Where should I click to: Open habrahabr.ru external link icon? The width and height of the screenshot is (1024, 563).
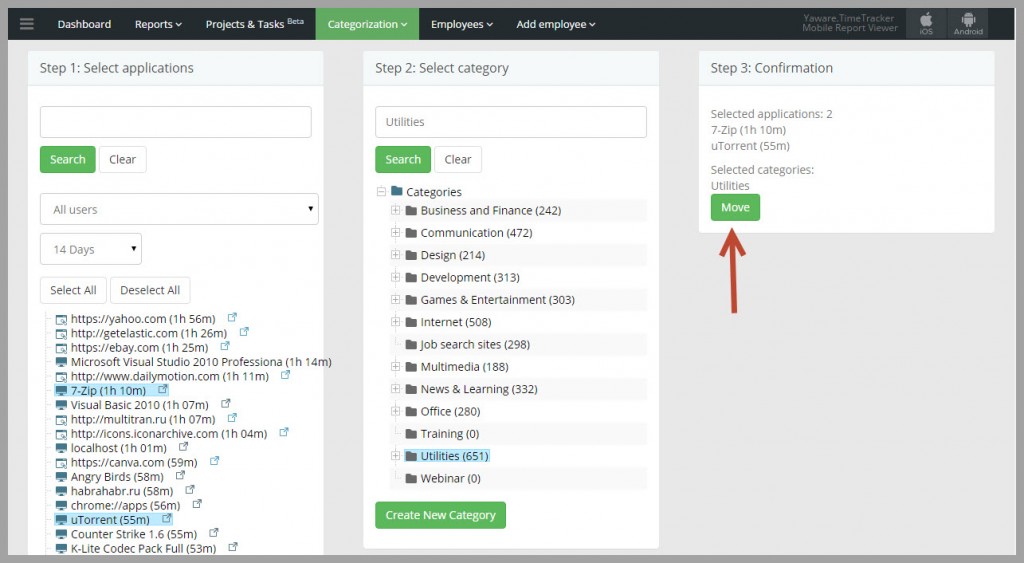click(189, 490)
